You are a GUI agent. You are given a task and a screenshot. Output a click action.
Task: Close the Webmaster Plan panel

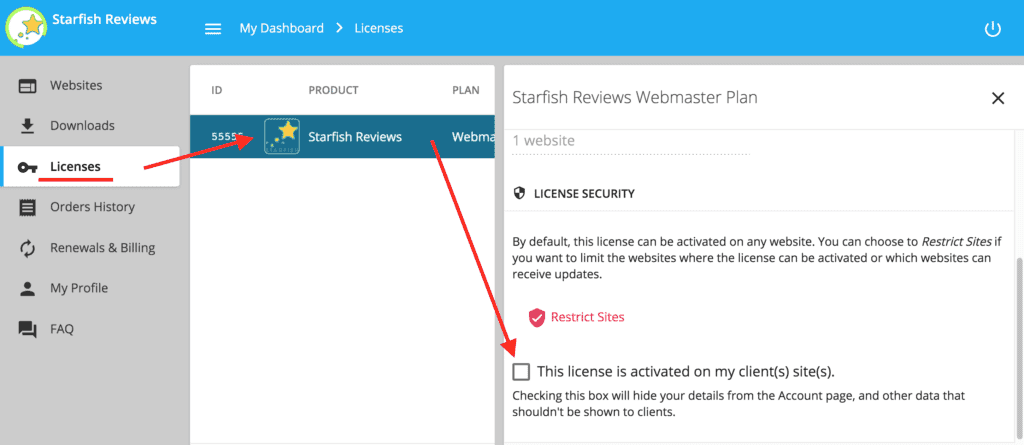(x=997, y=98)
